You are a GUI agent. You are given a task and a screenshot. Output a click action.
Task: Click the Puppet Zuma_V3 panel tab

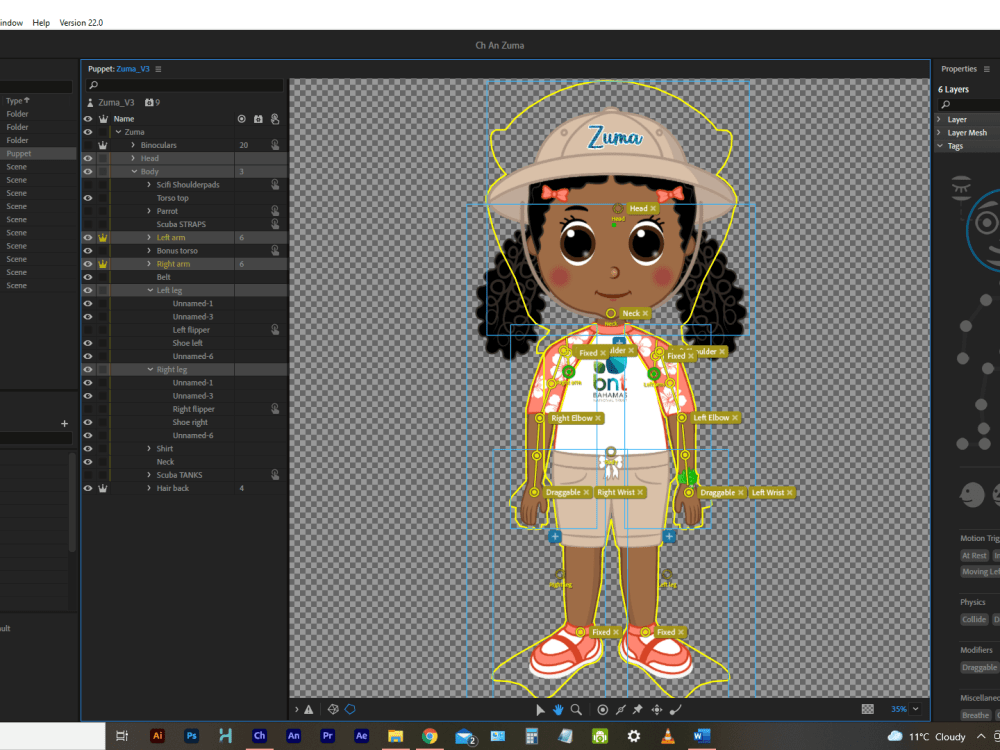coord(119,69)
